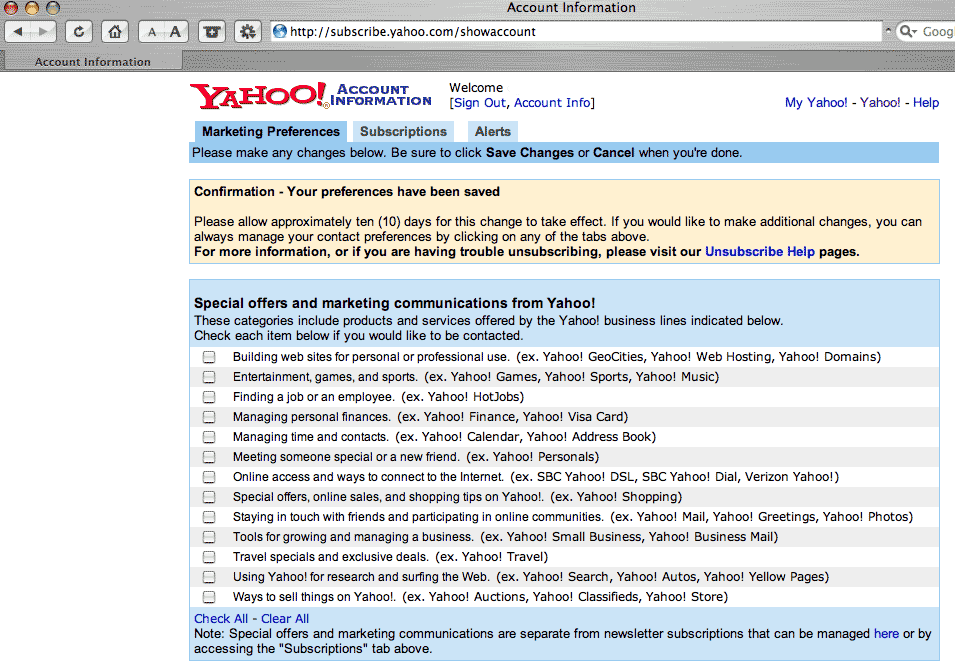The width and height of the screenshot is (955, 666).
Task: Enable Travel specials and exclusive deals checkbox
Action: (x=209, y=557)
